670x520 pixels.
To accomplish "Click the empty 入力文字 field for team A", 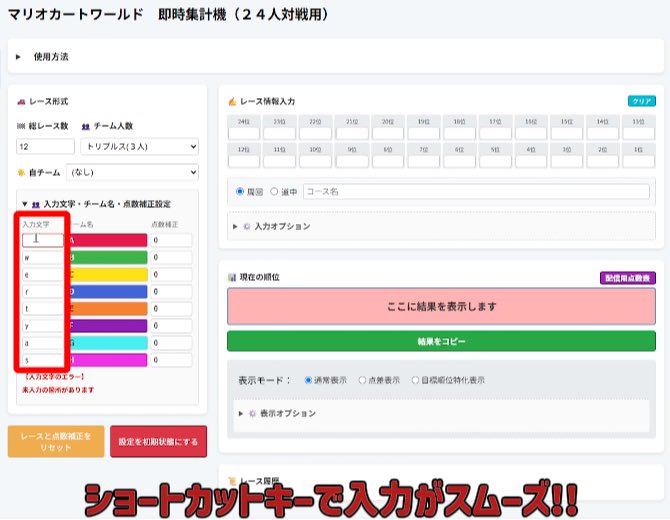I will point(43,240).
